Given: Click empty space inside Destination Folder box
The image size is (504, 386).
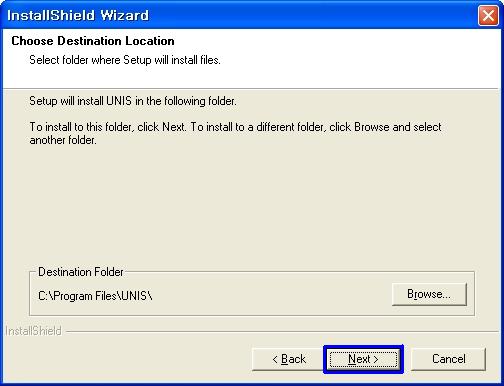Looking at the screenshot, I should pyautogui.click(x=267, y=296).
